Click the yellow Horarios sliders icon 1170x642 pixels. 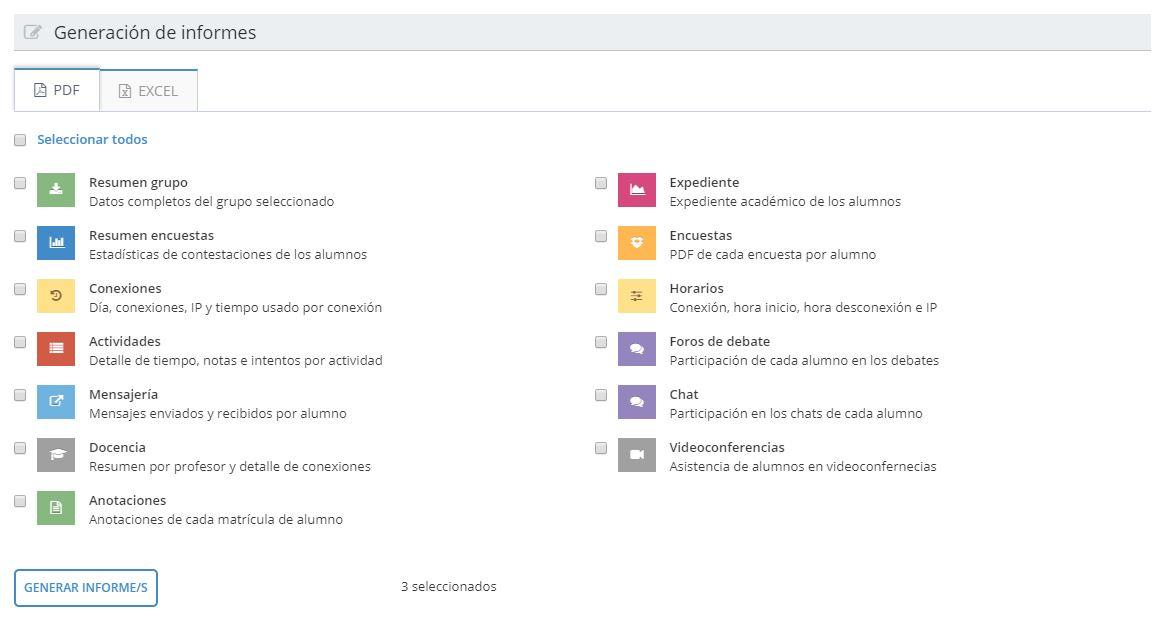pyautogui.click(x=636, y=296)
